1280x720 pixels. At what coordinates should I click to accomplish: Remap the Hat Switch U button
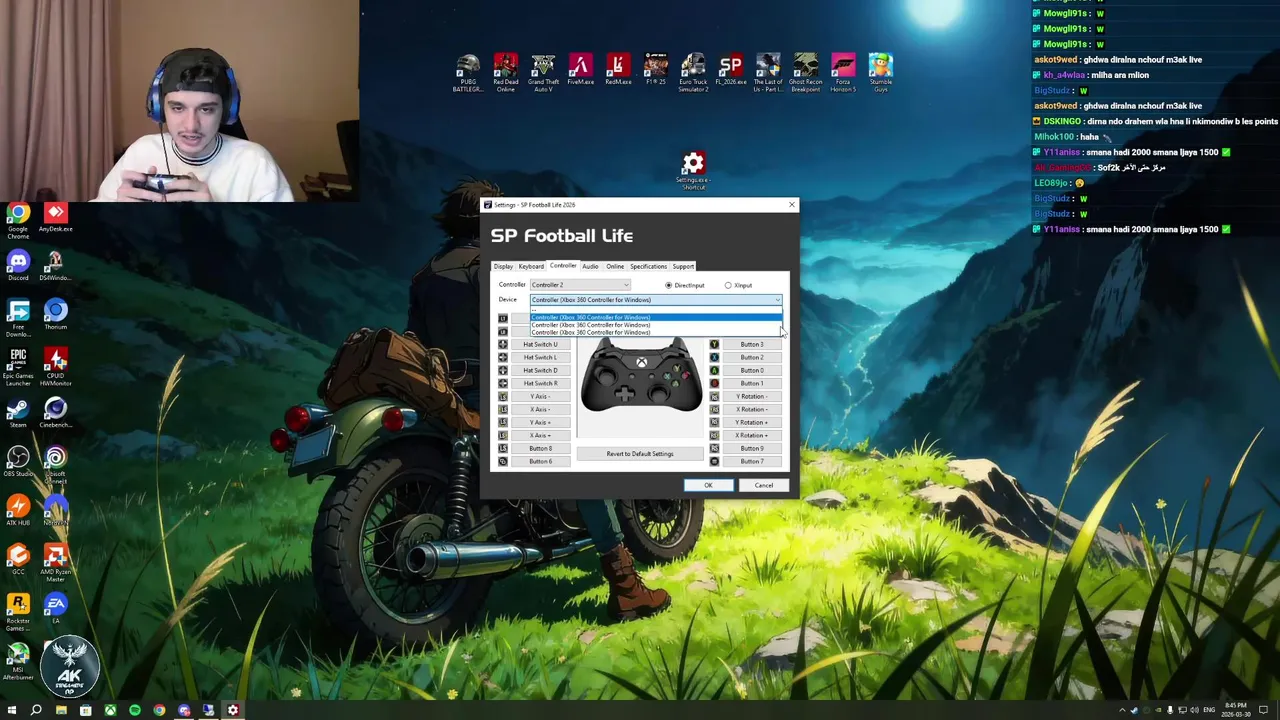540,344
